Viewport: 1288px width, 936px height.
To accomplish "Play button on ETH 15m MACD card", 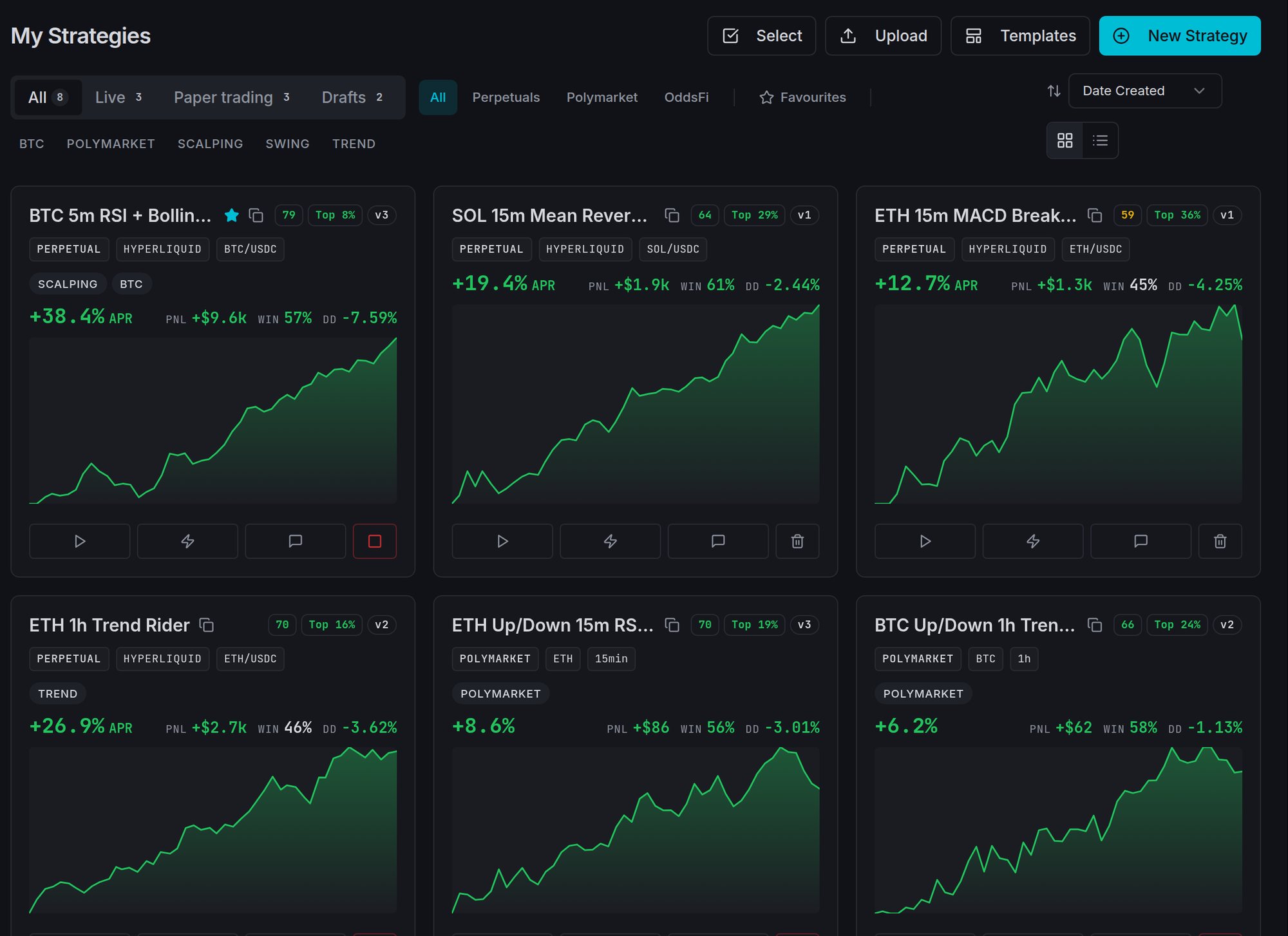I will click(x=925, y=541).
